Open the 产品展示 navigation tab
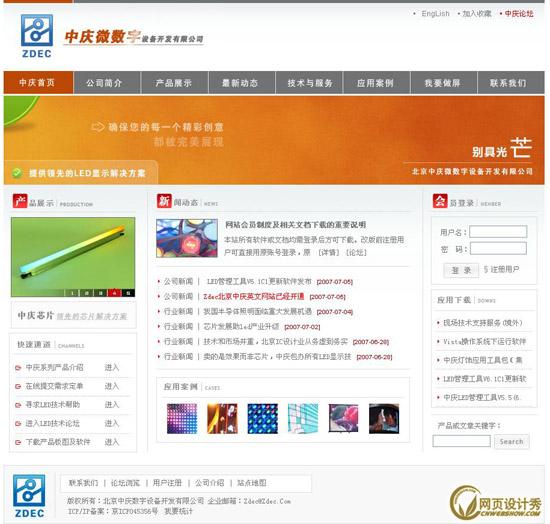This screenshot has width=550, height=524. coord(175,82)
